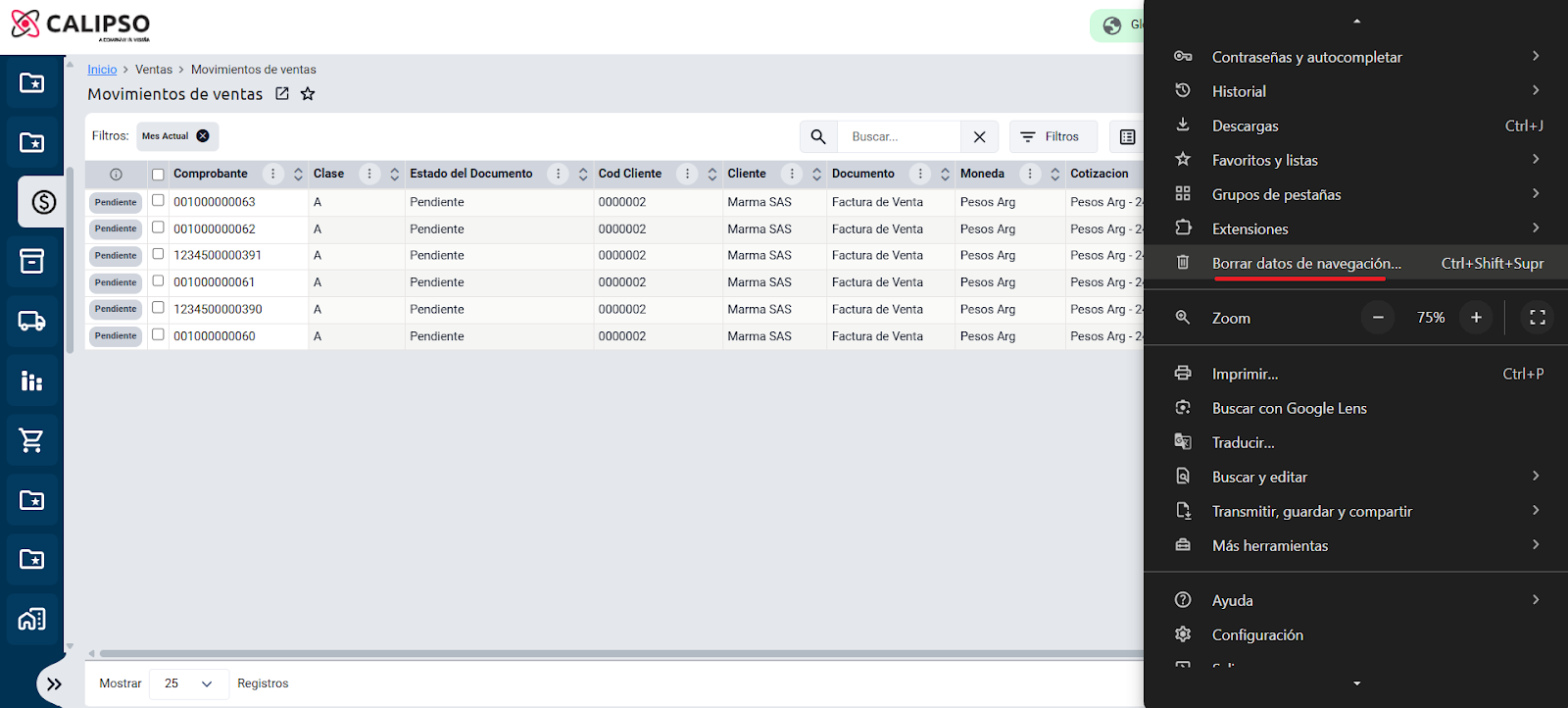Expand Más herramientas submenu

[x=1356, y=545]
